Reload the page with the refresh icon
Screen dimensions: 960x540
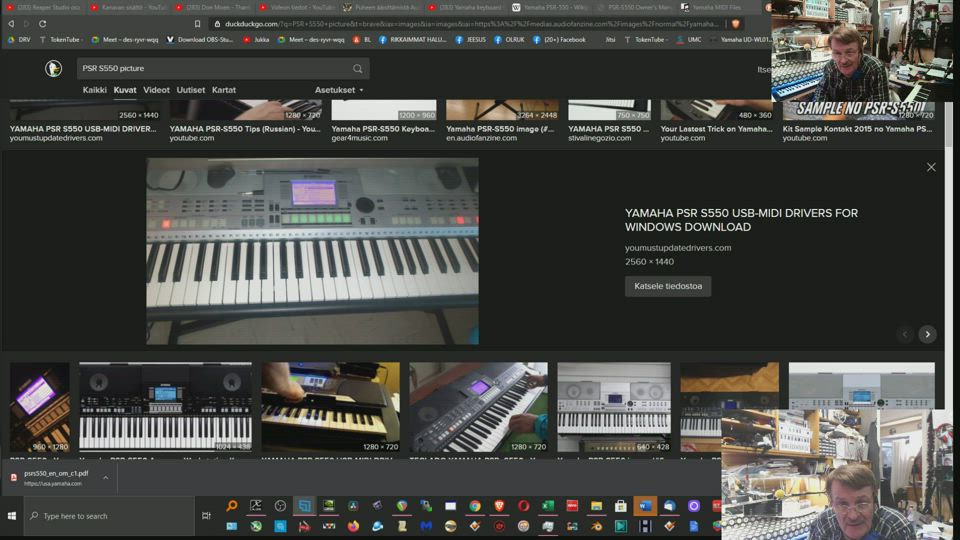(42, 23)
